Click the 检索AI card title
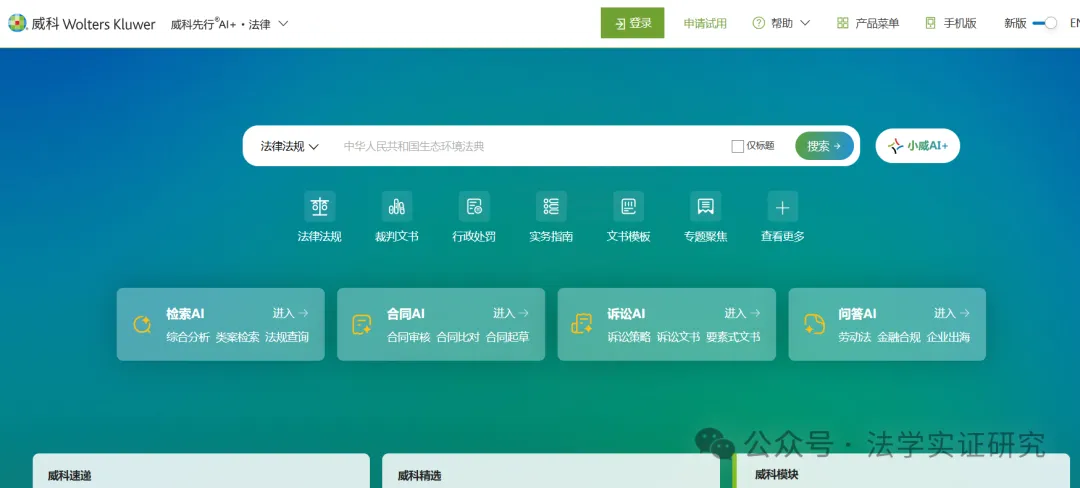 click(x=185, y=313)
